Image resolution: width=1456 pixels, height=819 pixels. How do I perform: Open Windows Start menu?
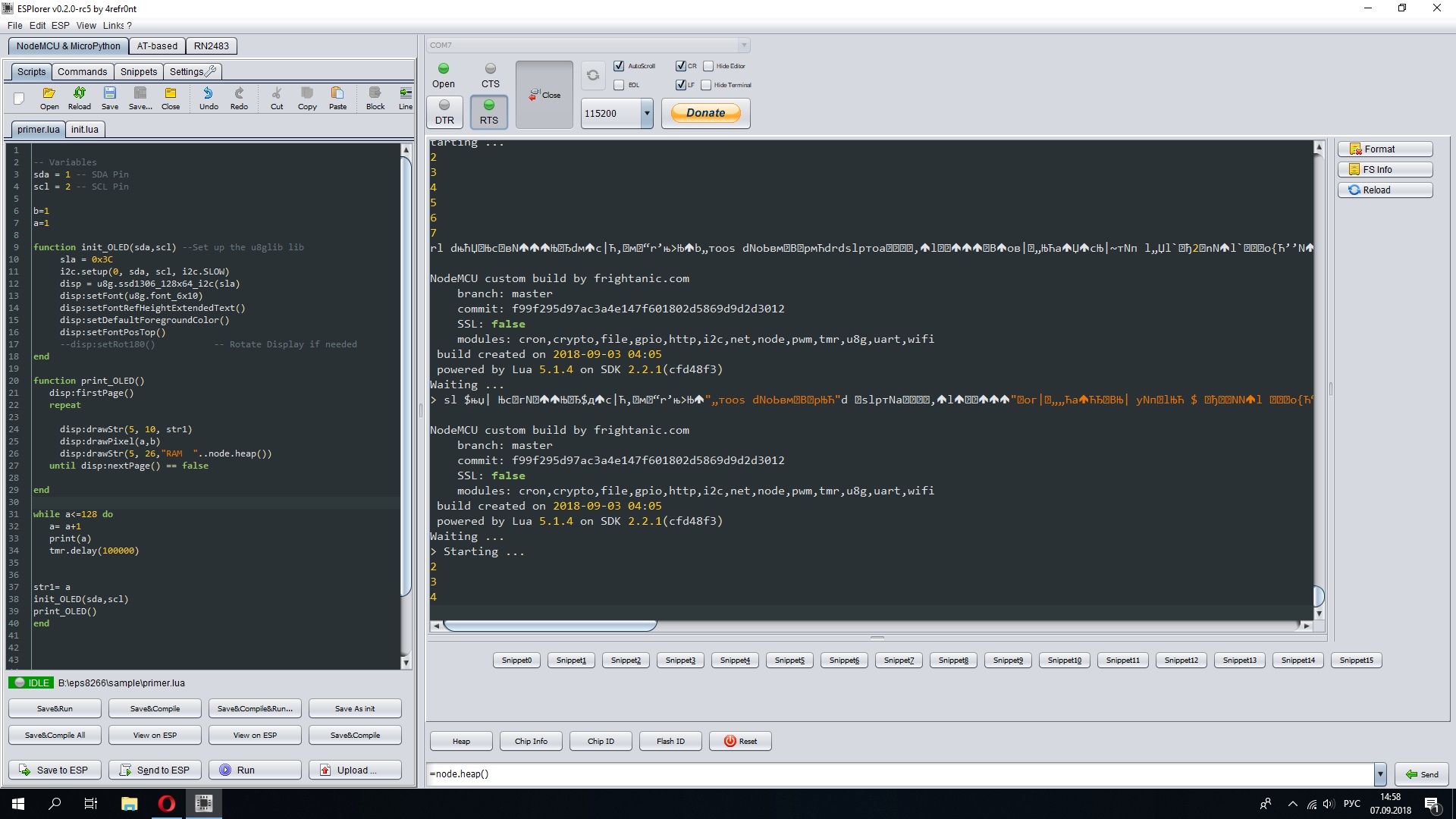(18, 804)
